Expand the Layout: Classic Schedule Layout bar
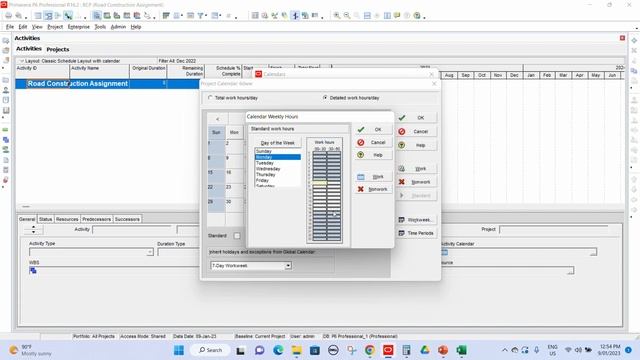 [x=22, y=61]
